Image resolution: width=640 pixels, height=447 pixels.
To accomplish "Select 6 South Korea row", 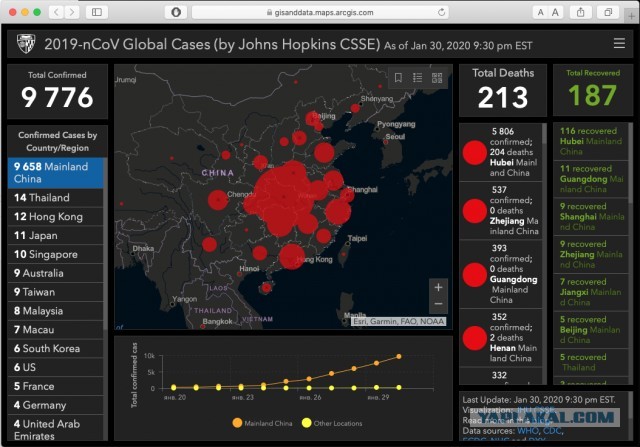I will 56,348.
